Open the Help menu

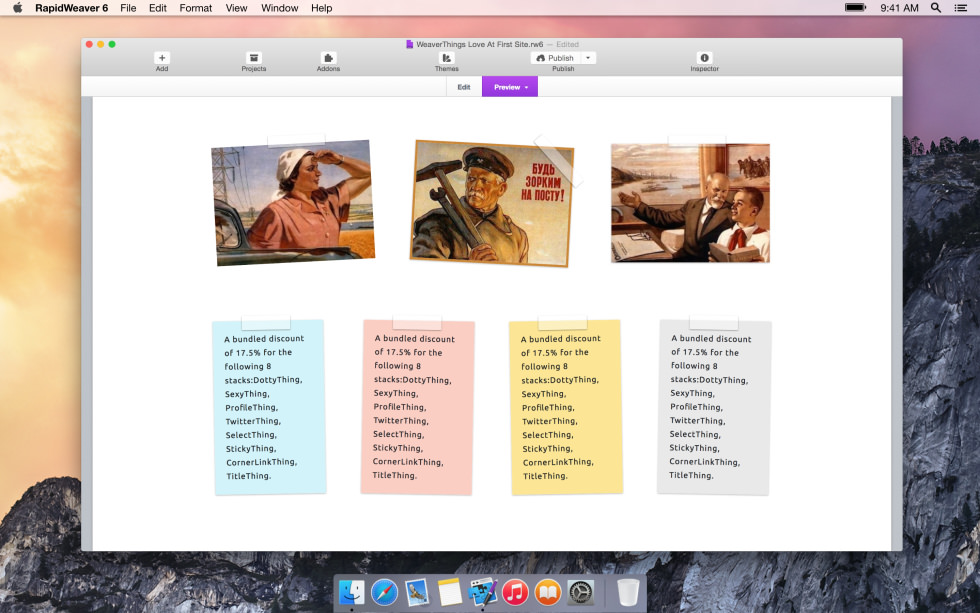(322, 8)
